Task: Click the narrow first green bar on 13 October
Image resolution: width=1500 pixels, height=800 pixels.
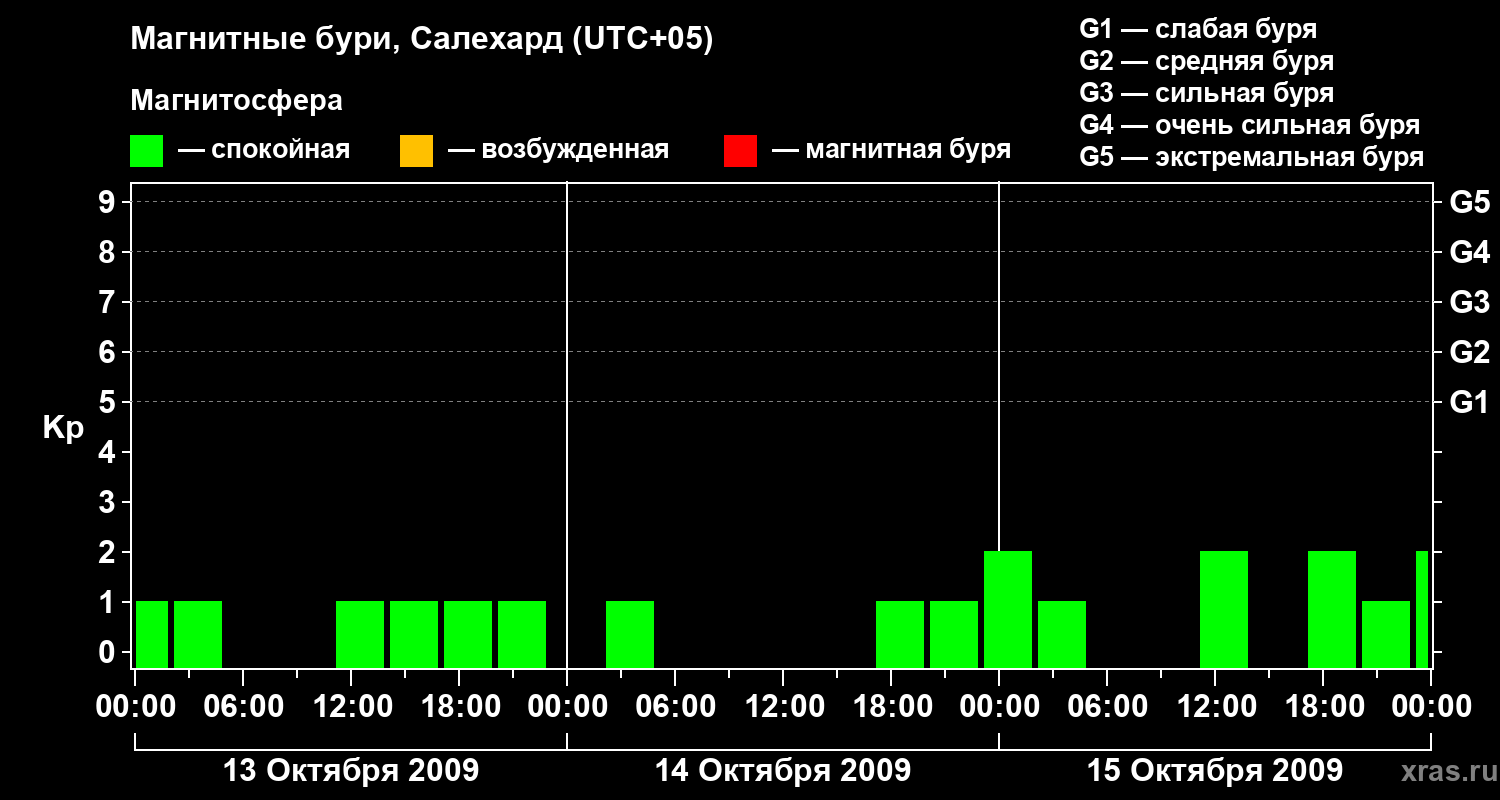Action: pyautogui.click(x=152, y=634)
